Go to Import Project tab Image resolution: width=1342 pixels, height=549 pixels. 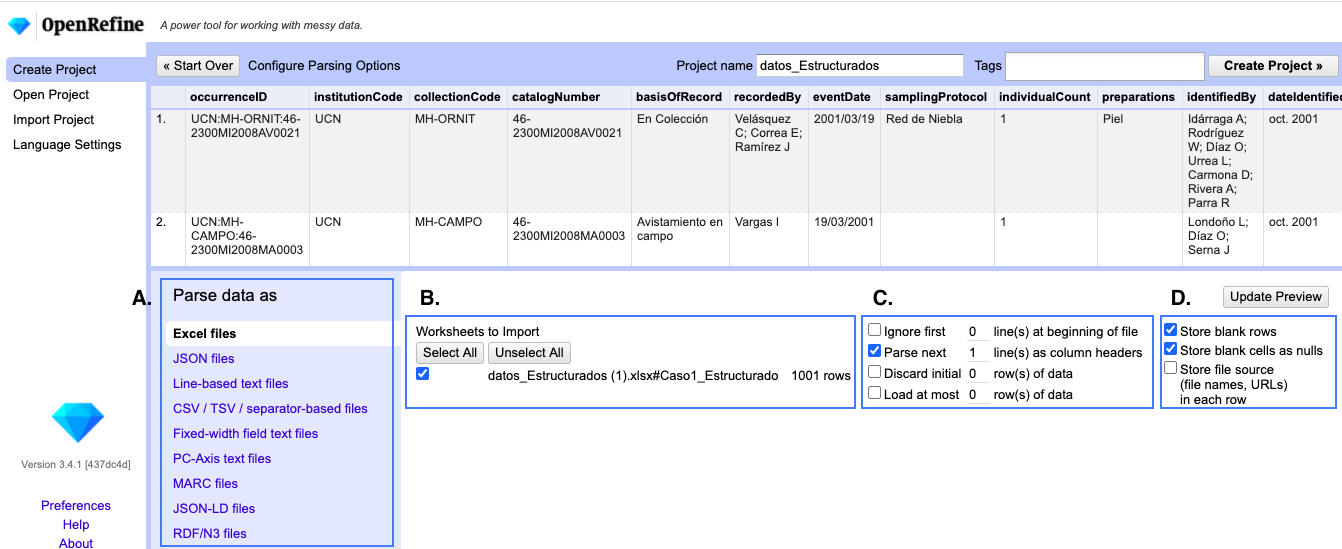(x=53, y=120)
